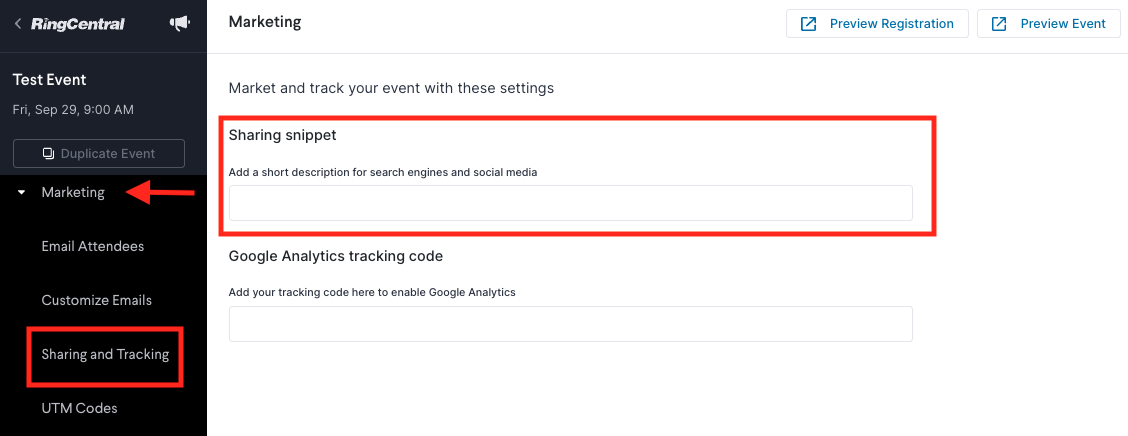This screenshot has height=436, width=1128.
Task: Open Email Attendees page
Action: tap(93, 246)
